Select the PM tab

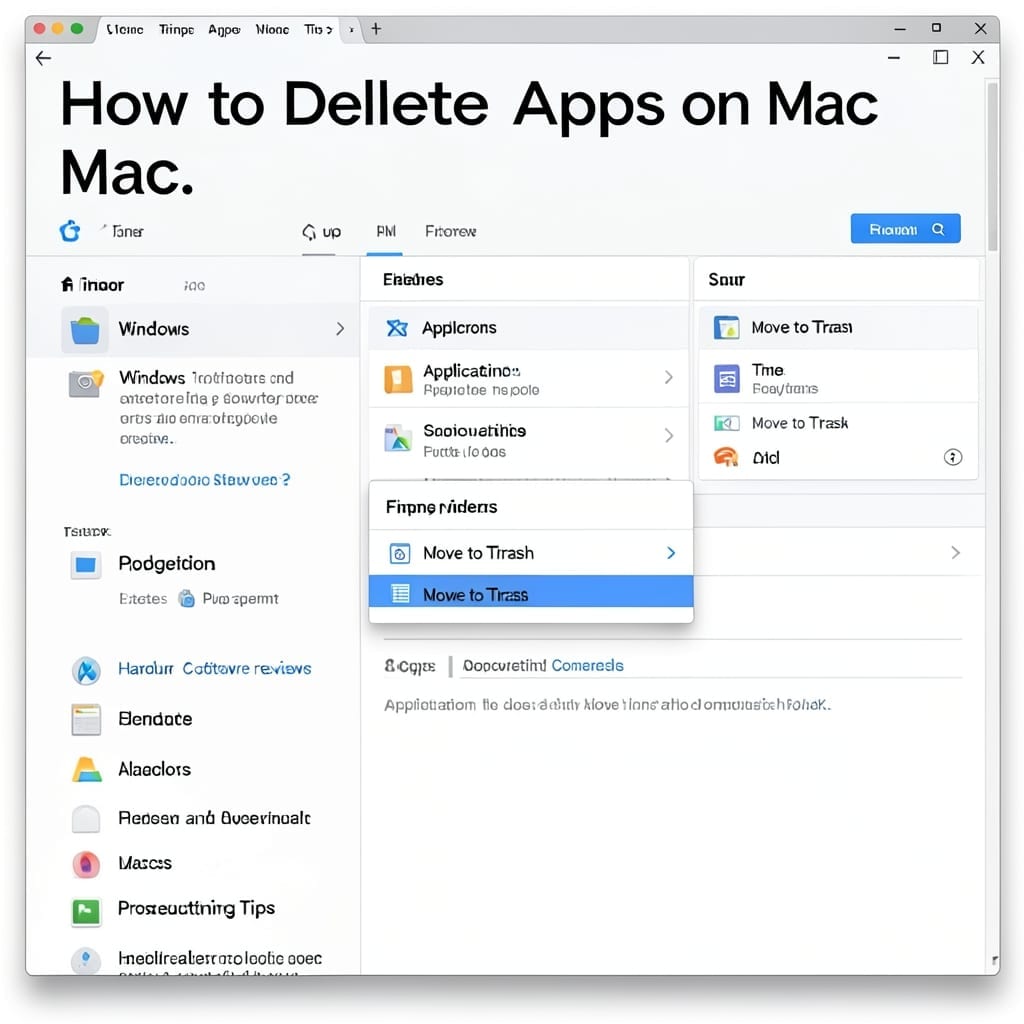coord(385,231)
